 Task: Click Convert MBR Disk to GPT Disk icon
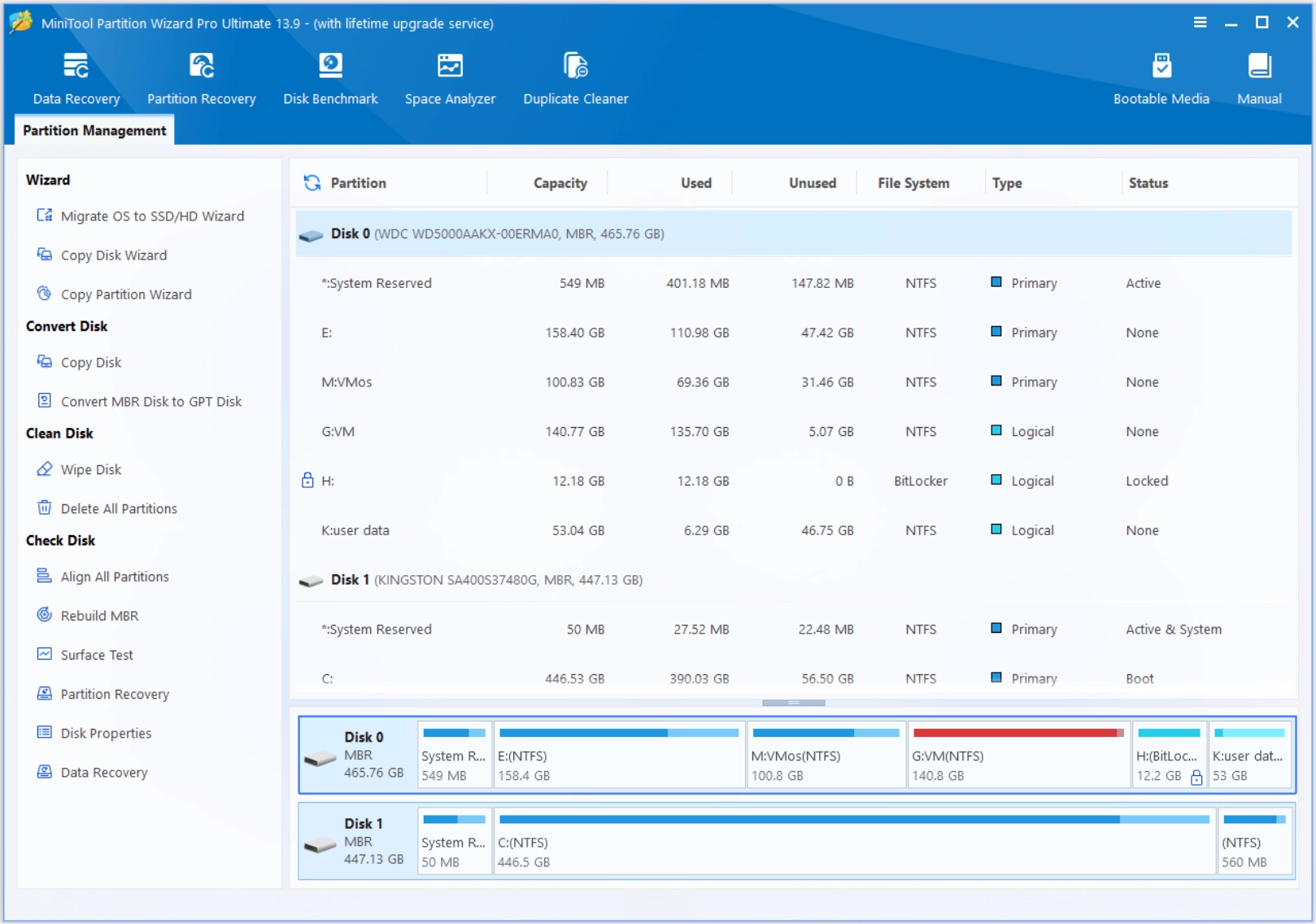pos(45,401)
